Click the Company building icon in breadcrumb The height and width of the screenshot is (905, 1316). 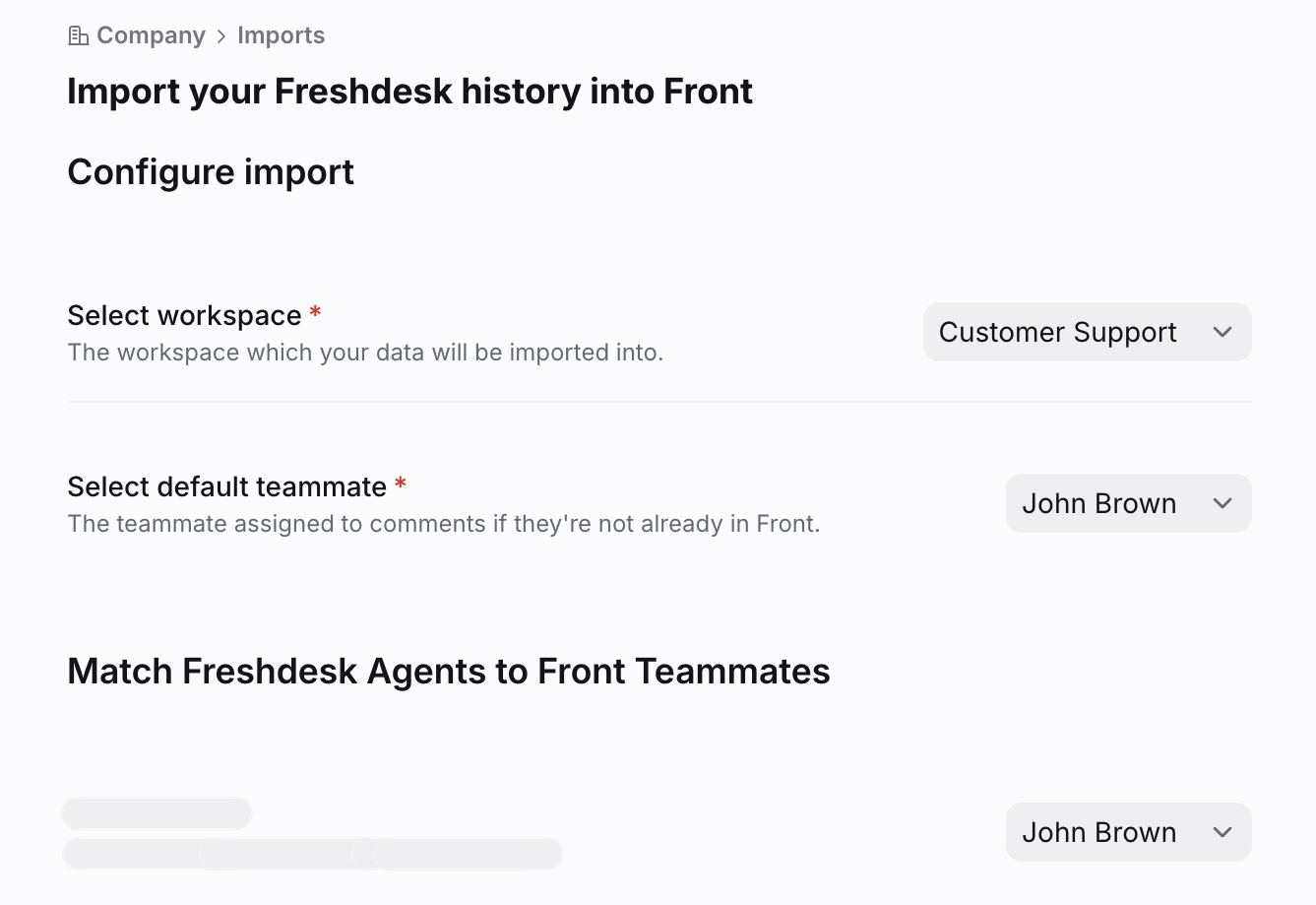(x=78, y=36)
